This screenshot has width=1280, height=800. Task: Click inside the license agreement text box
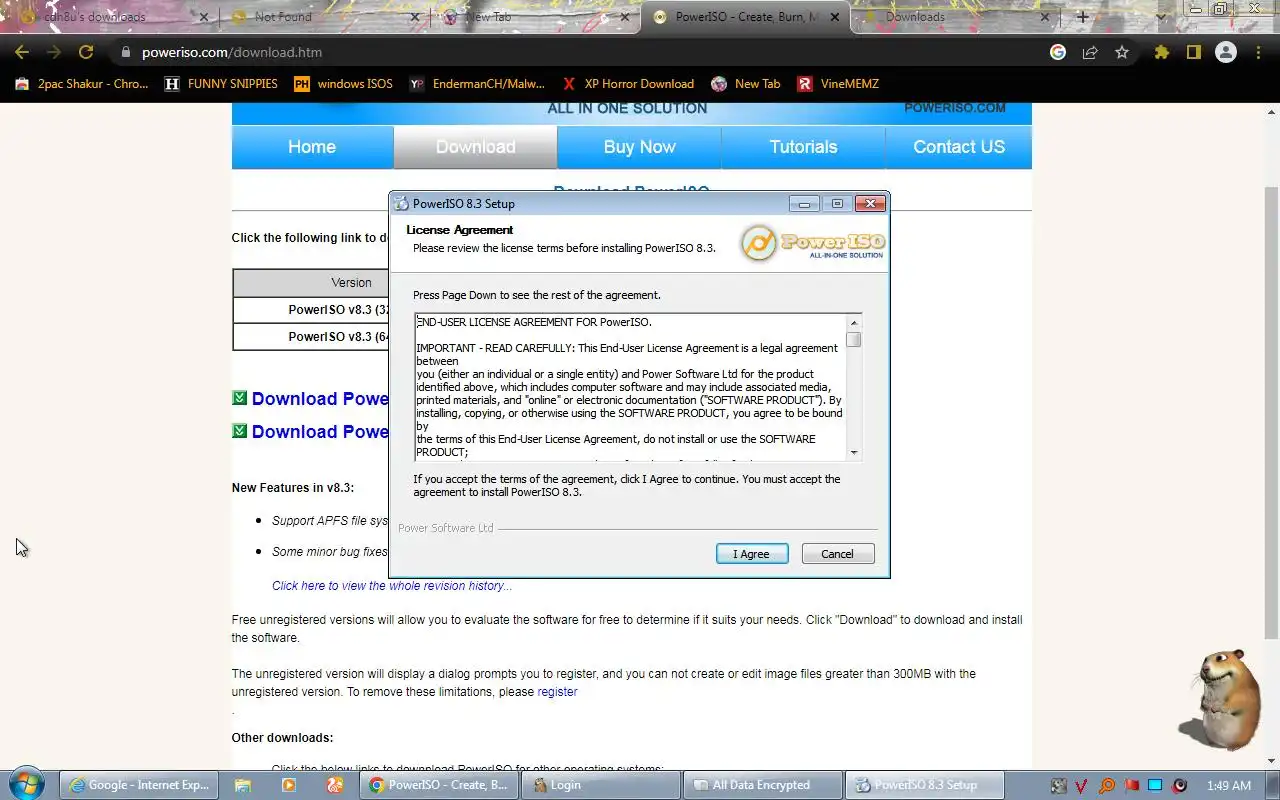click(631, 387)
